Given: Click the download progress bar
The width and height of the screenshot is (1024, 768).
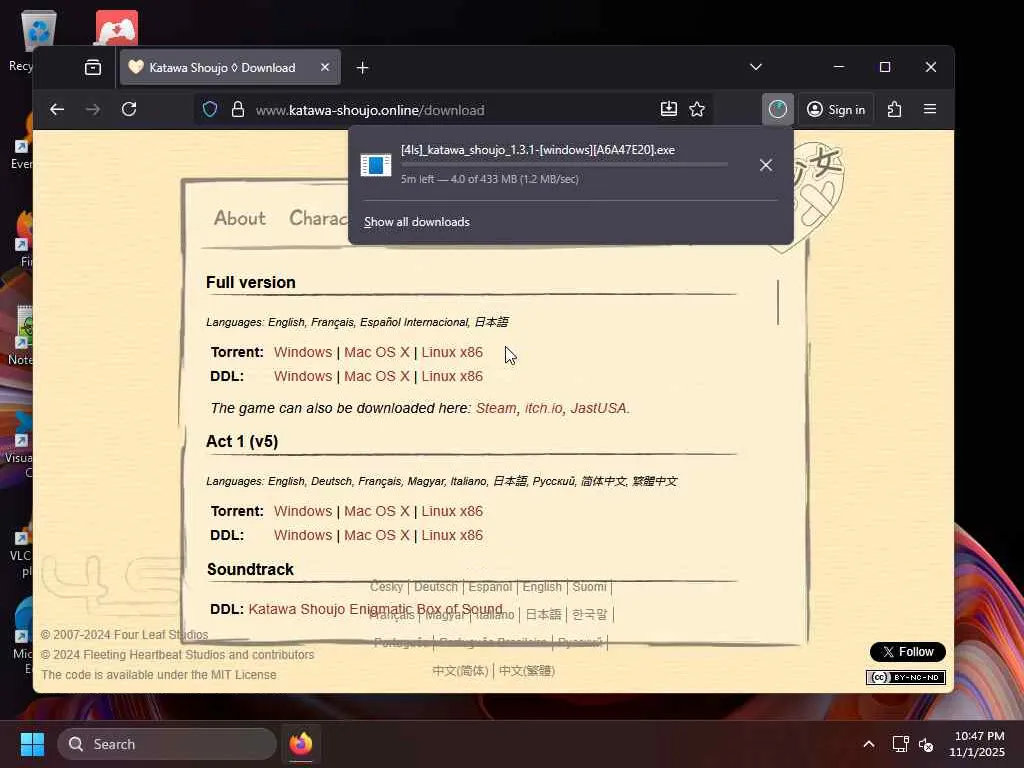Looking at the screenshot, I should pyautogui.click(x=564, y=165).
